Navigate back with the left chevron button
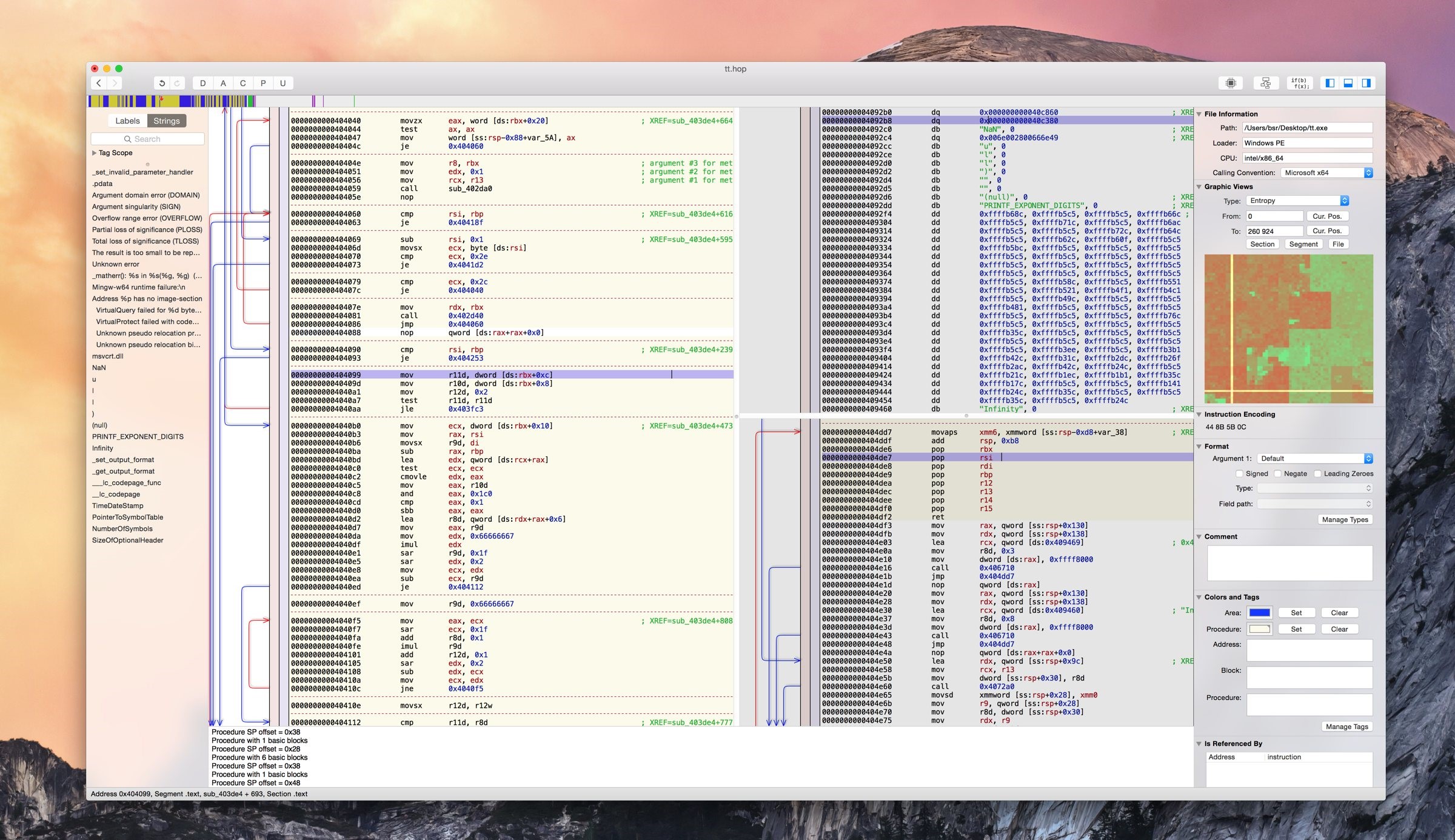This screenshot has width=1455, height=840. 99,83
